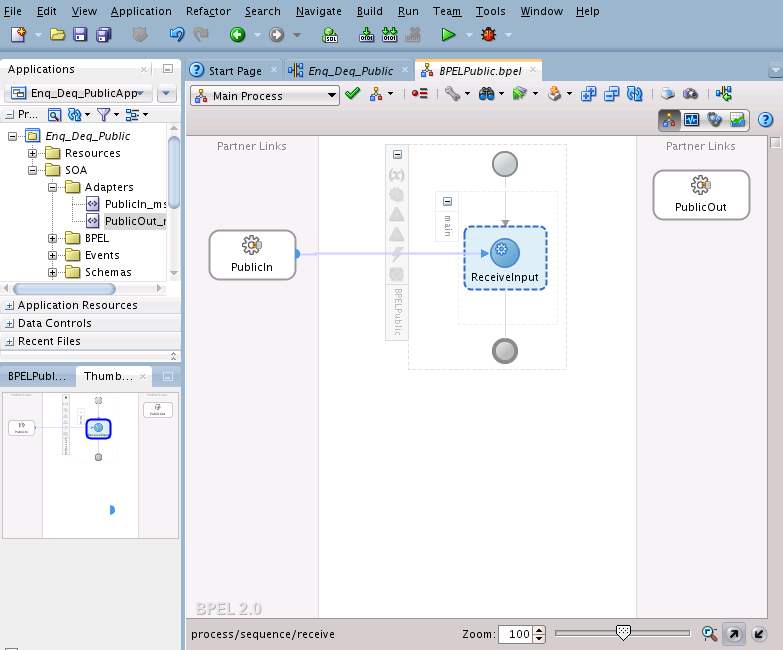The width and height of the screenshot is (783, 650).
Task: Click the Zoom slider handle
Action: click(x=623, y=633)
